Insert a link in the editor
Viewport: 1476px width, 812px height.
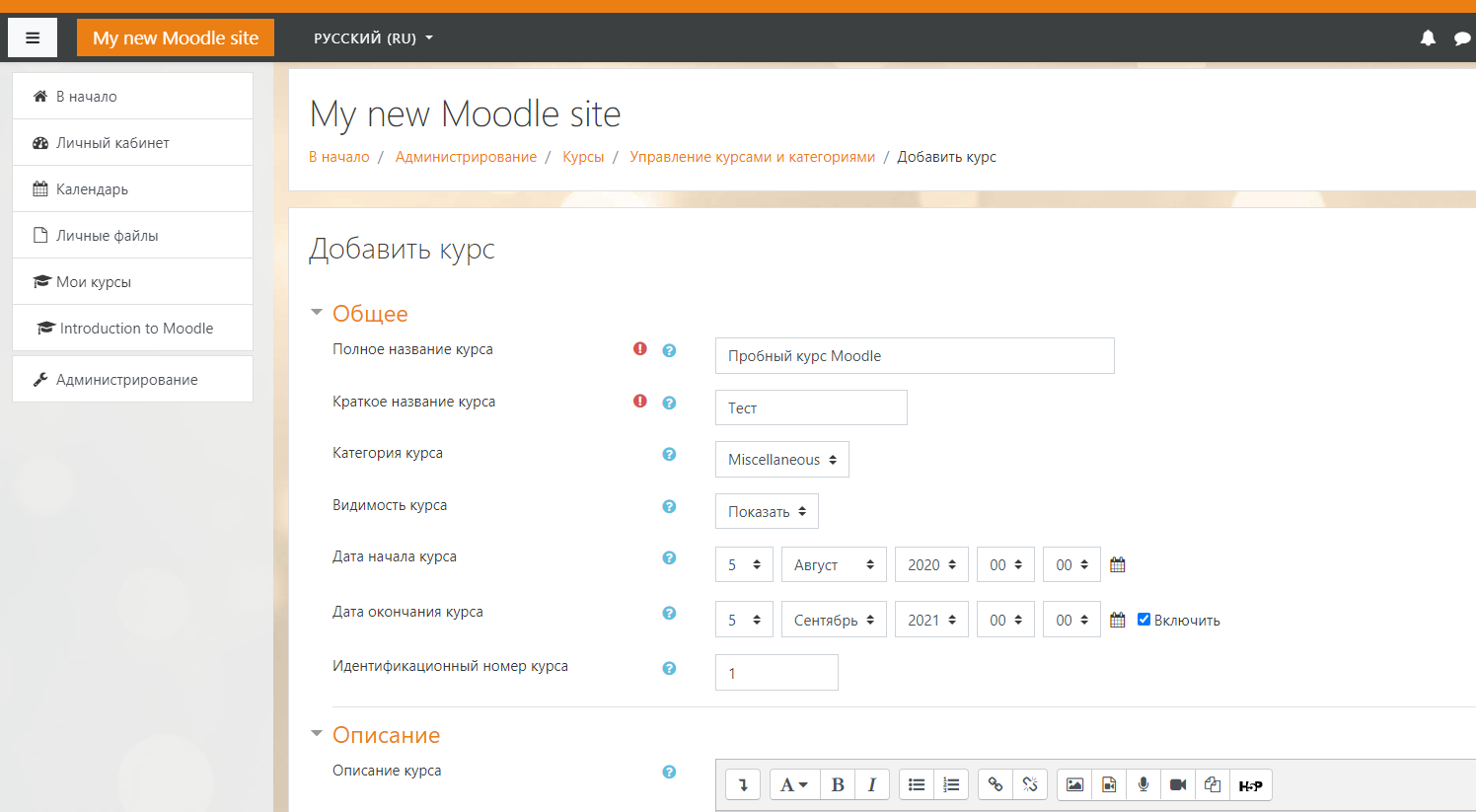(x=996, y=784)
